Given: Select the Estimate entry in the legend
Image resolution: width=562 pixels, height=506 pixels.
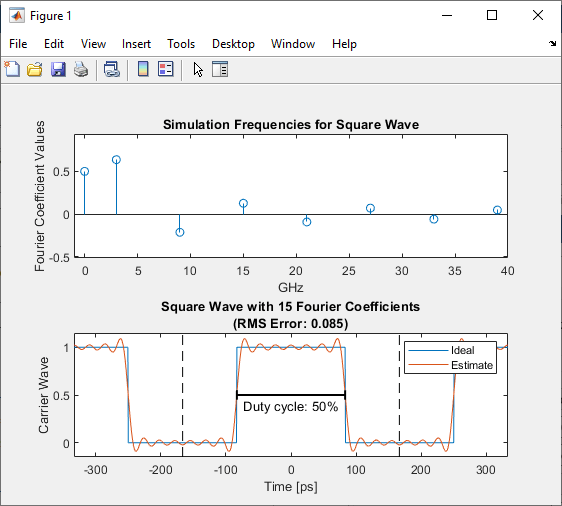Looking at the screenshot, I should pyautogui.click(x=472, y=365).
